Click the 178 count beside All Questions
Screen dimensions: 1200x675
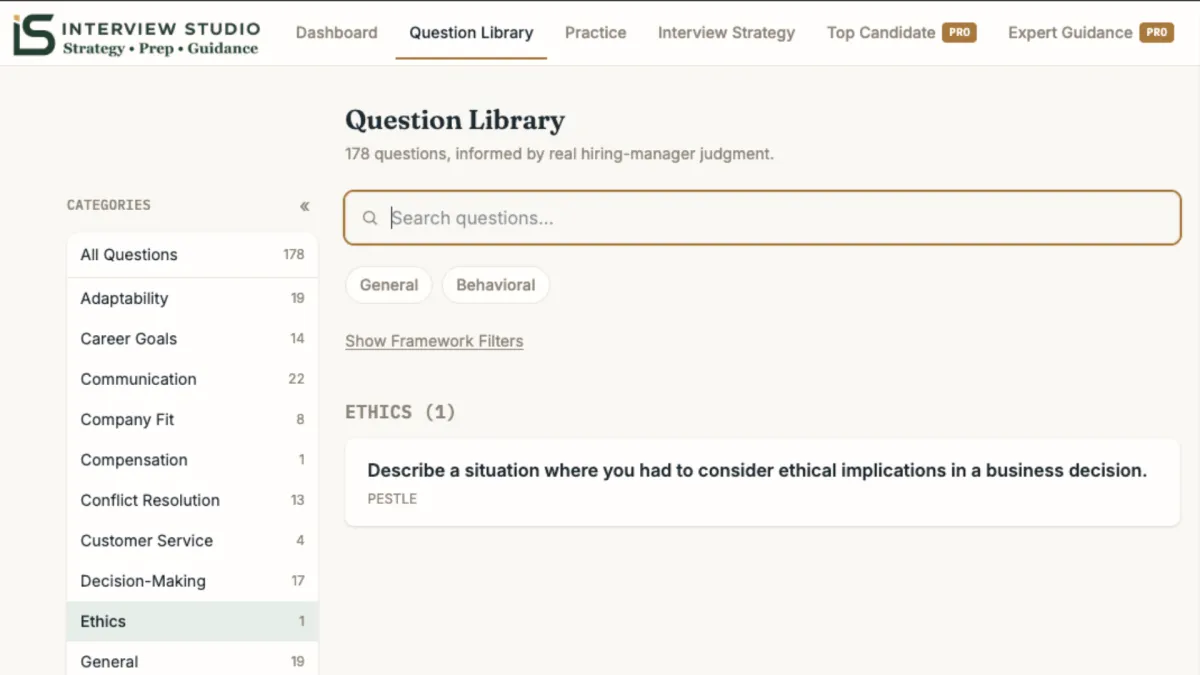point(293,255)
